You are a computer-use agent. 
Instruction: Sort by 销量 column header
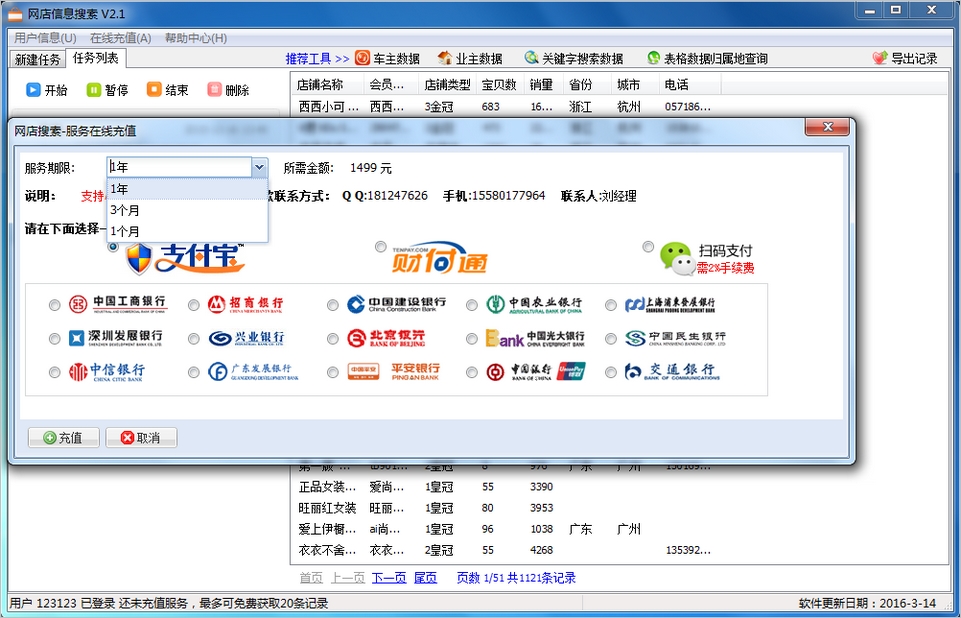[543, 85]
